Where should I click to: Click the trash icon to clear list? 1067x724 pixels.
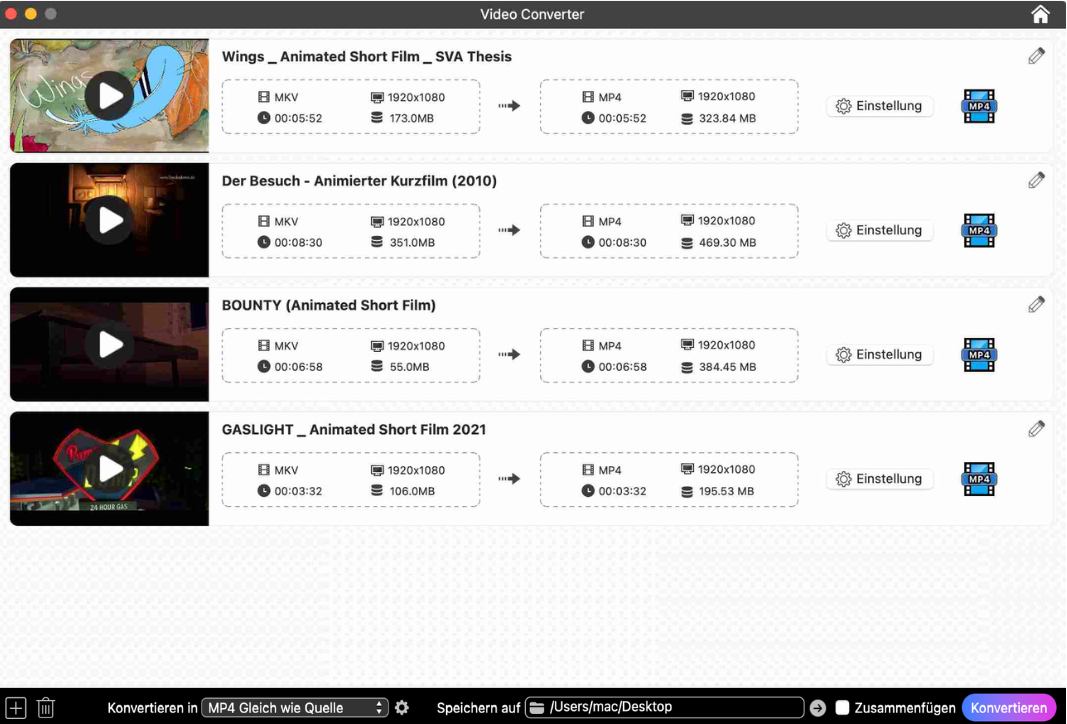click(45, 706)
